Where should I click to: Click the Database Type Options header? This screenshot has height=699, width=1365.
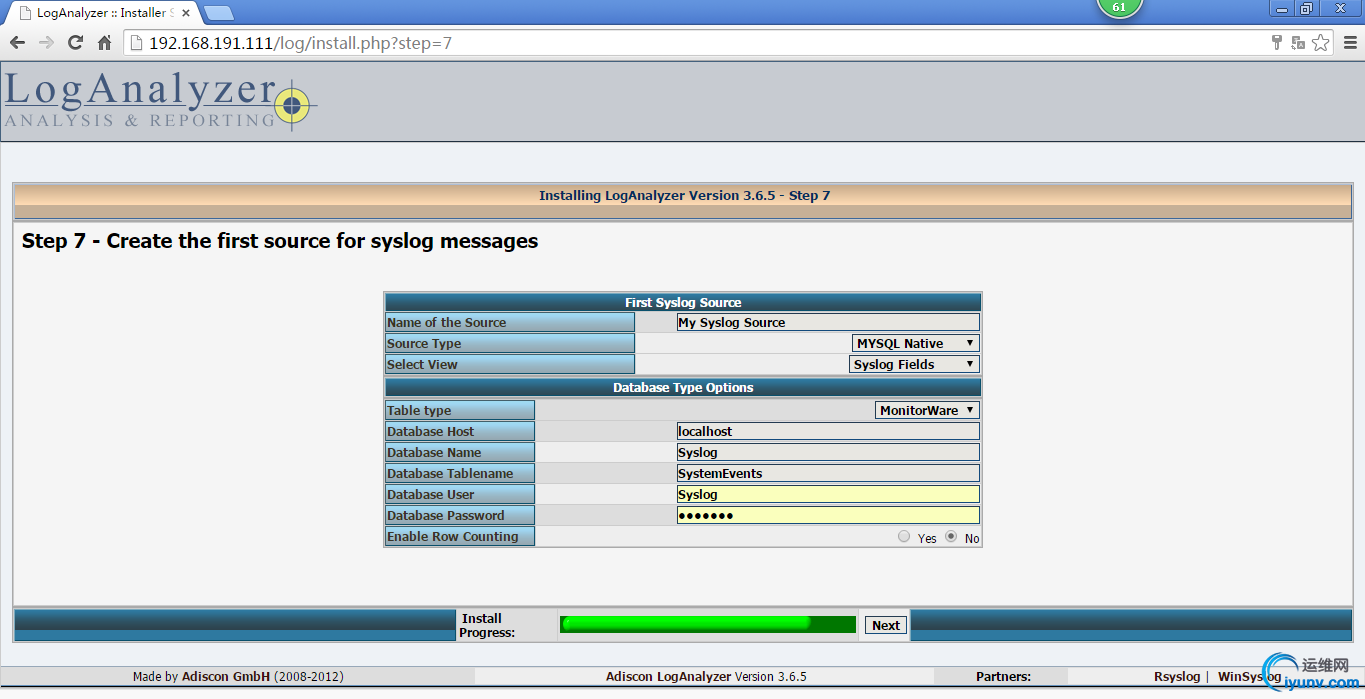click(683, 387)
